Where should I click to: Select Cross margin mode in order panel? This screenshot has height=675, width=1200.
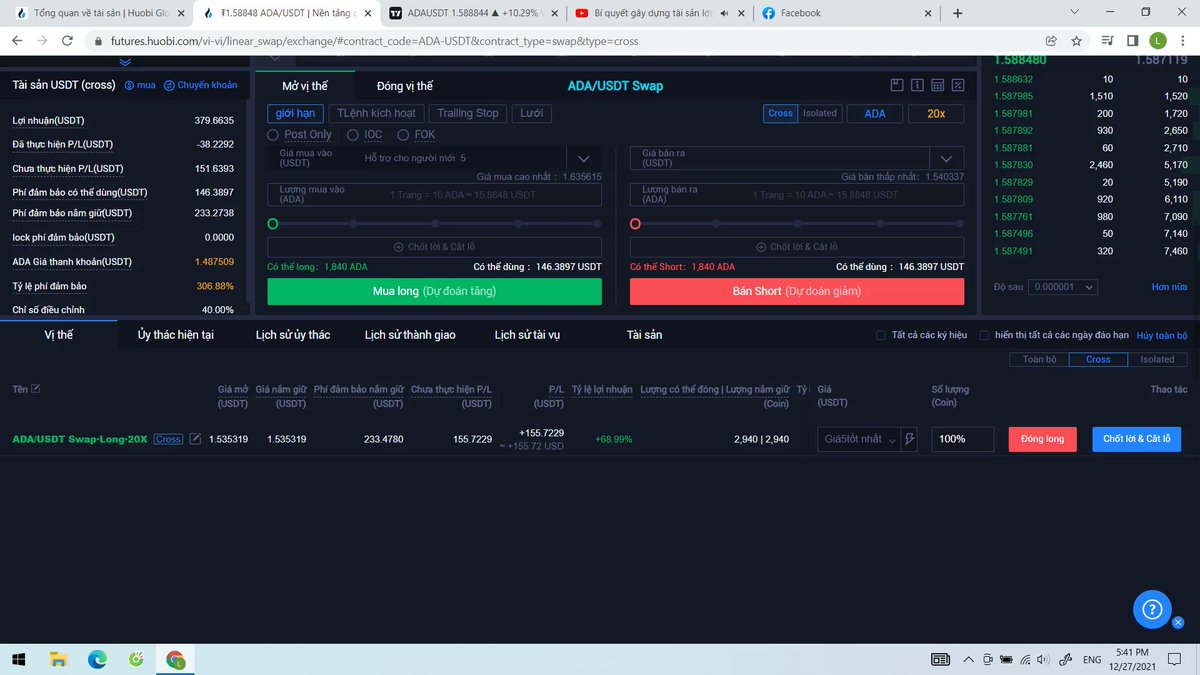pos(780,113)
